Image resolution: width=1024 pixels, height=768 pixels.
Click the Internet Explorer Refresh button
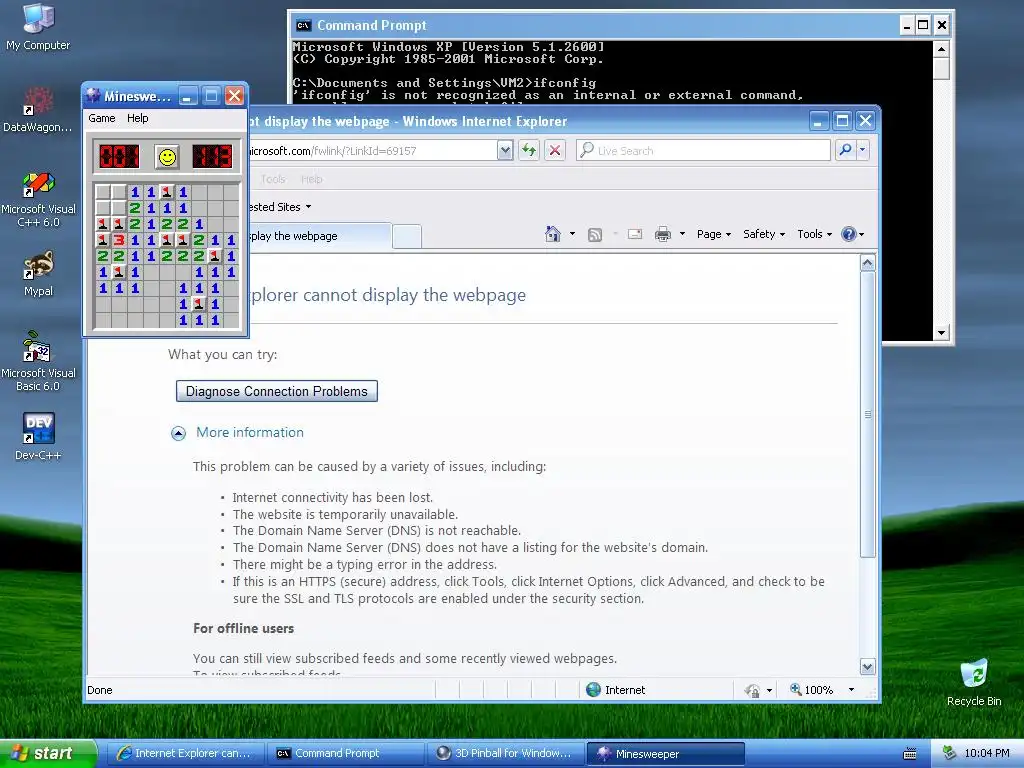[529, 151]
